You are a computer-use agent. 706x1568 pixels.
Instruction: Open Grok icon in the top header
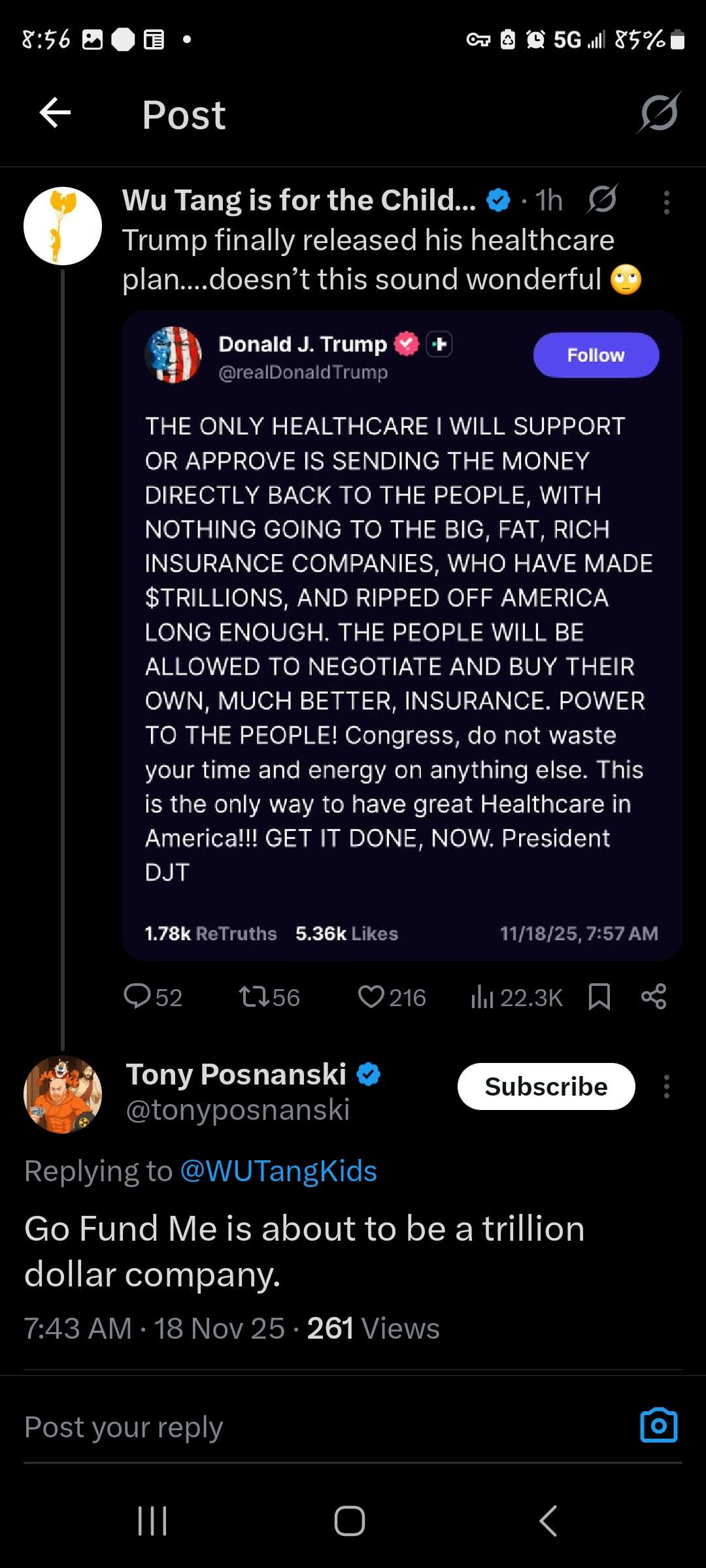[659, 113]
